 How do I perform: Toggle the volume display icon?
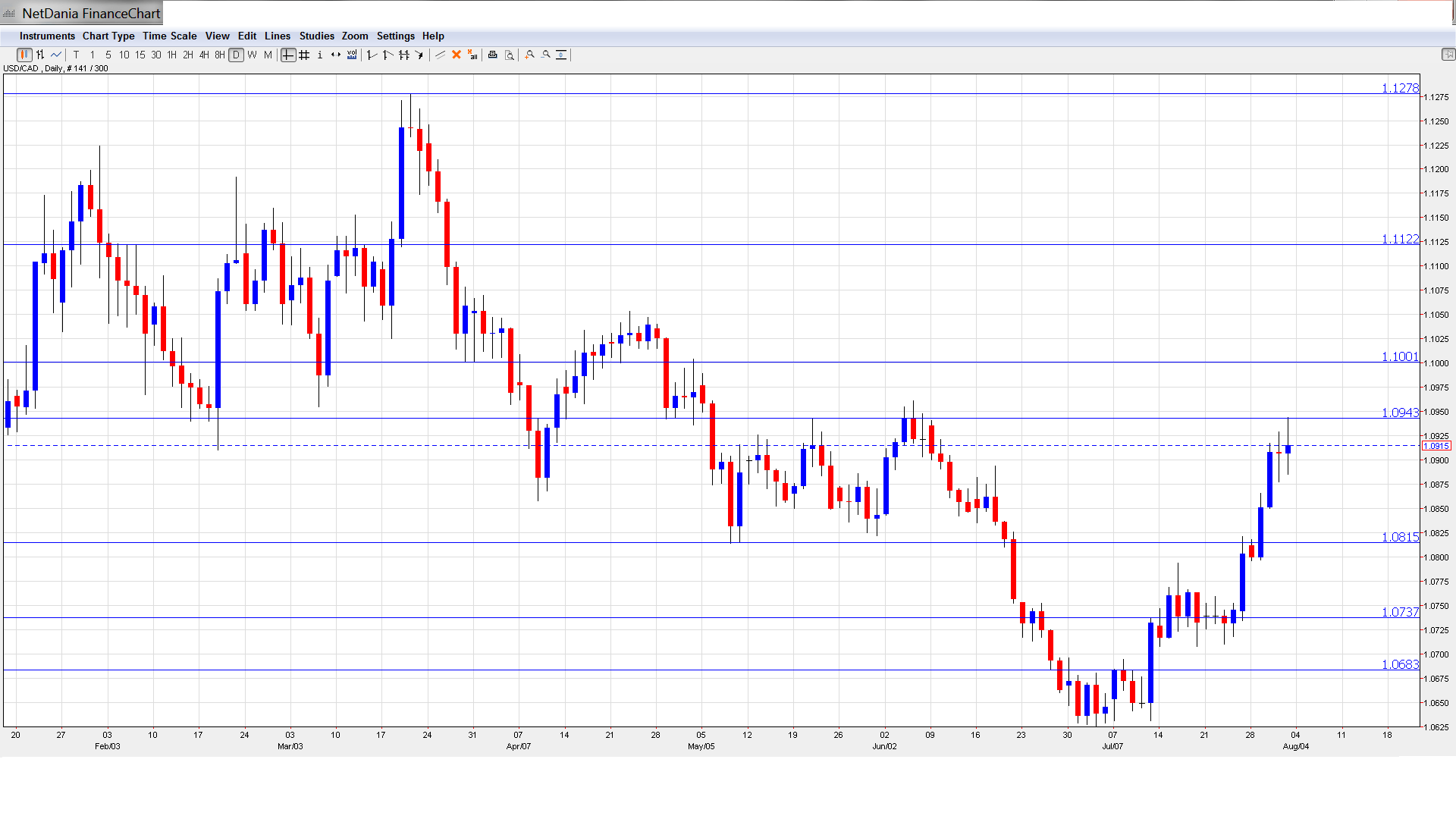(352, 55)
